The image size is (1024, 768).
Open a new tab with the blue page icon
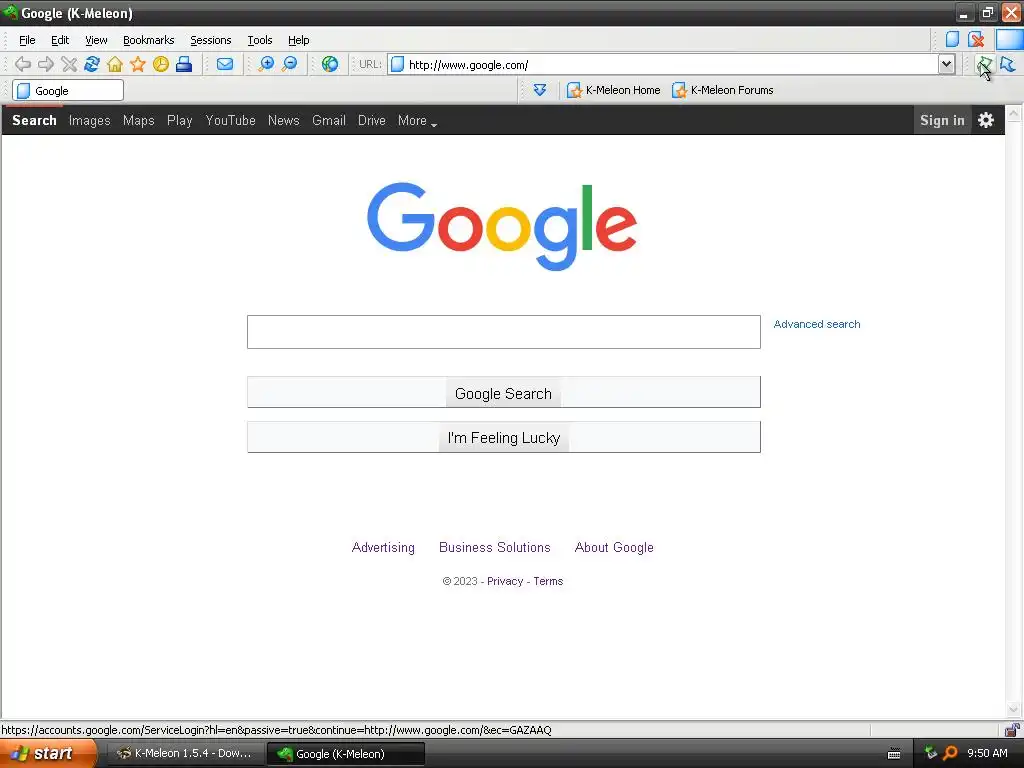coord(952,39)
